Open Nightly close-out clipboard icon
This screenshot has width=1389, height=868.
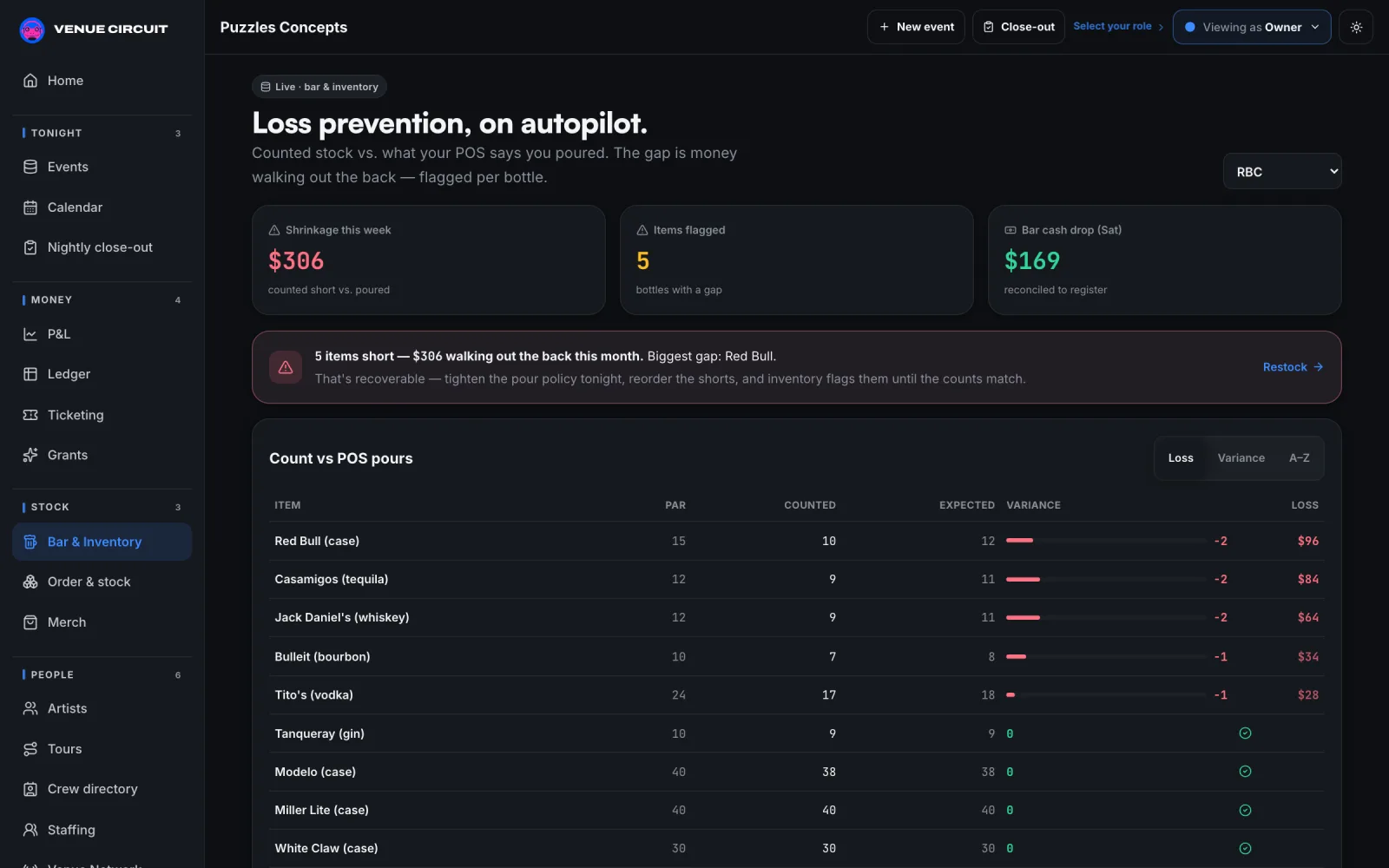[x=30, y=247]
